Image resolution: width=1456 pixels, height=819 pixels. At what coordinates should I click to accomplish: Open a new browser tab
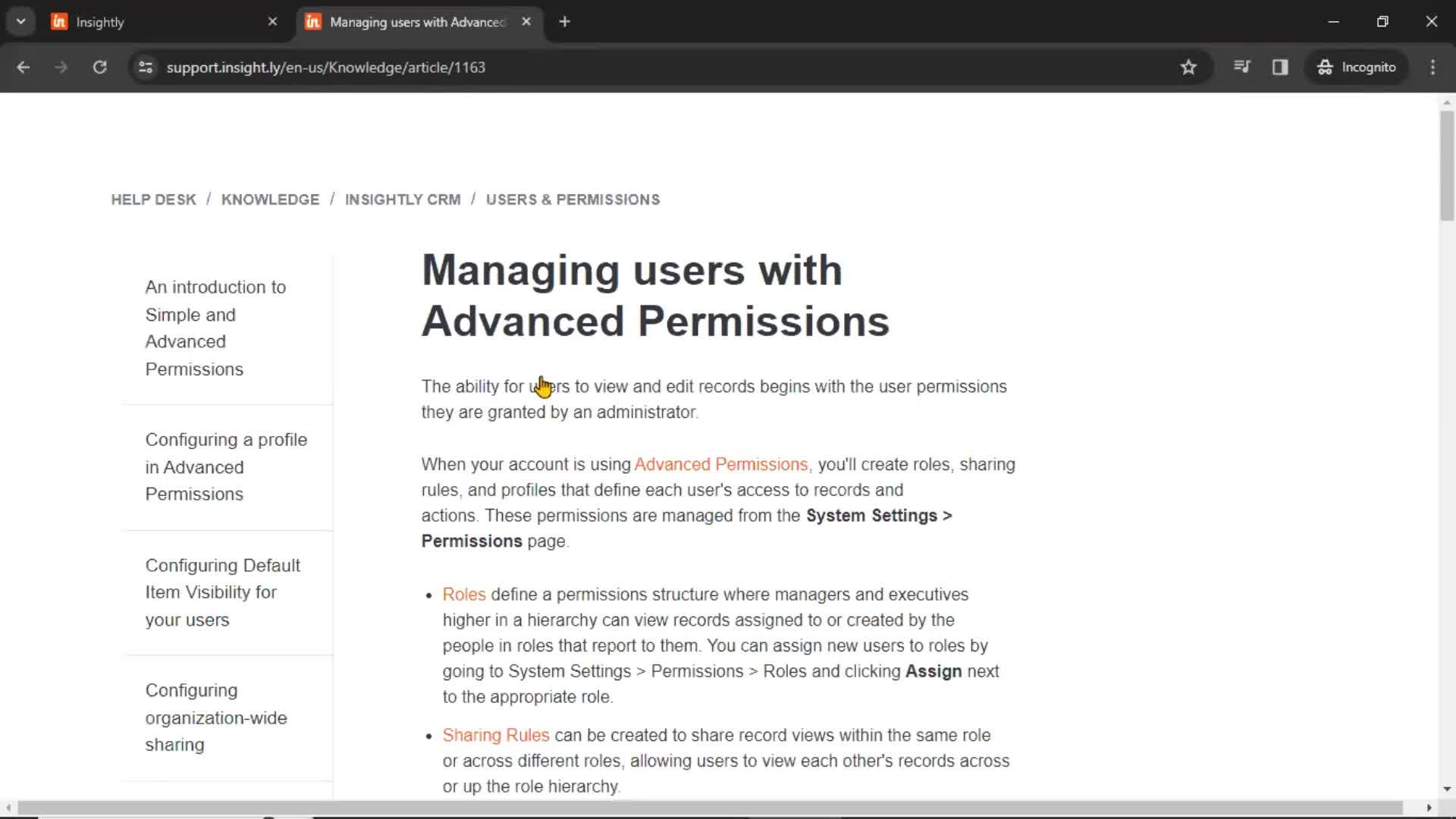564,22
